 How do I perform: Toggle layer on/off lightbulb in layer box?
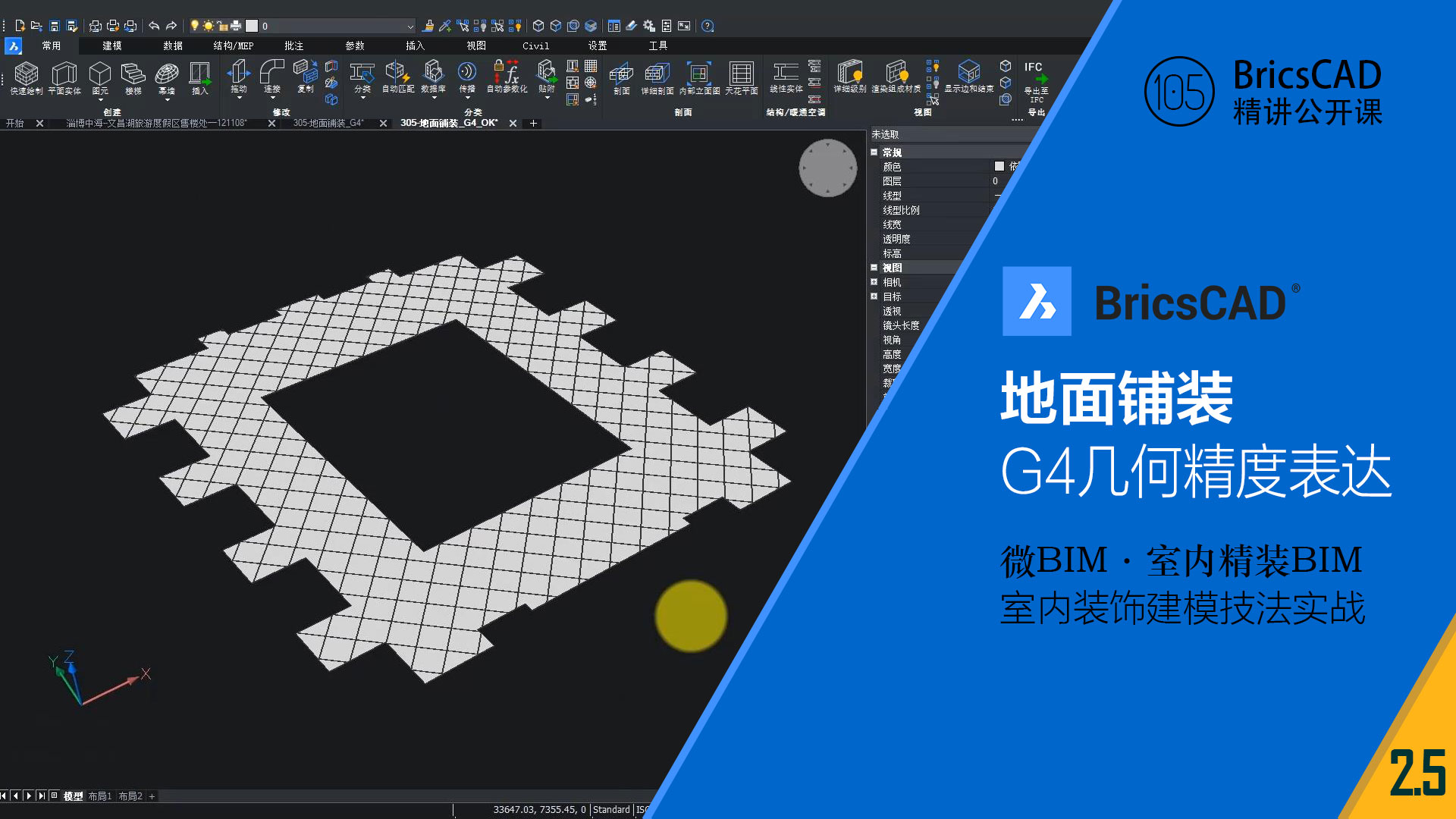[x=195, y=26]
